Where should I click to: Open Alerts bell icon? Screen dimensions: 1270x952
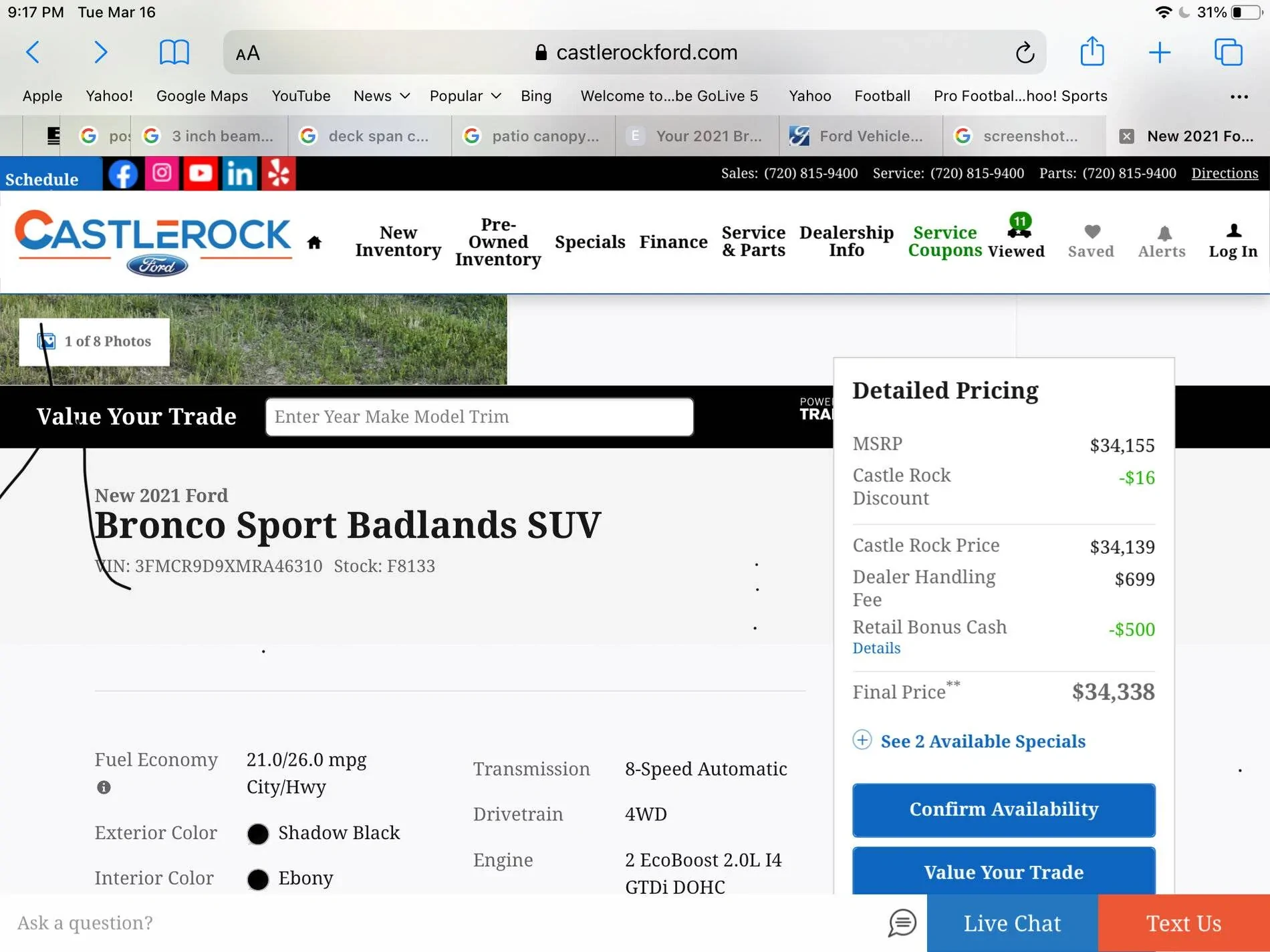(x=1162, y=241)
